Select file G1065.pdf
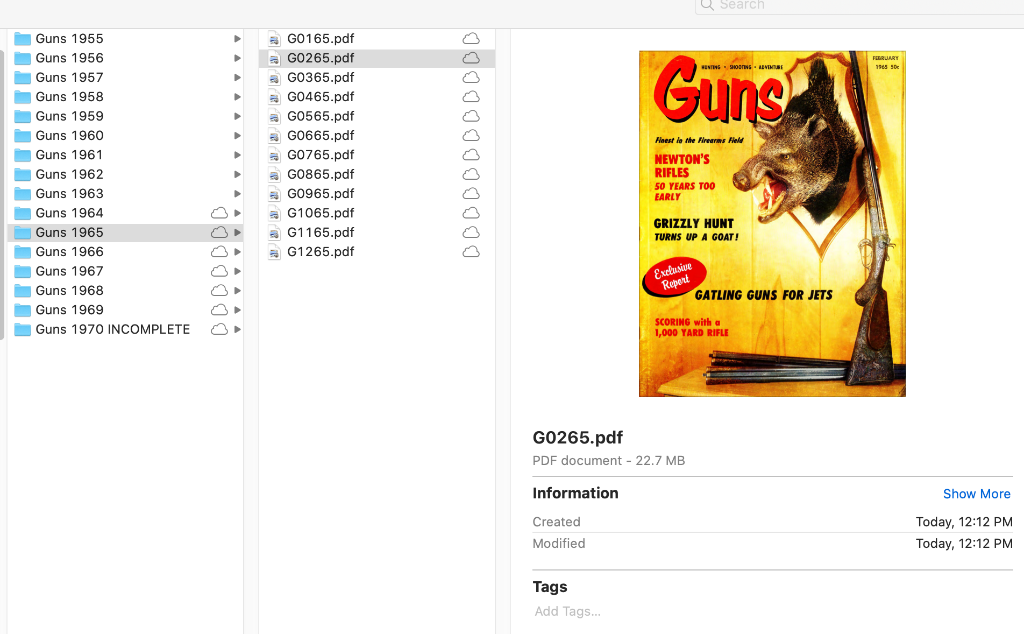This screenshot has height=634, width=1024. point(321,213)
